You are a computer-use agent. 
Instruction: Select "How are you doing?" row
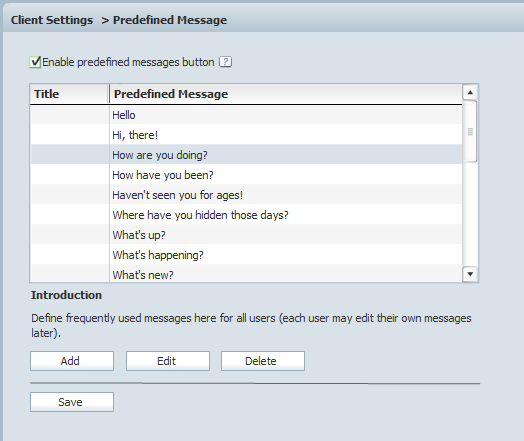pos(246,155)
